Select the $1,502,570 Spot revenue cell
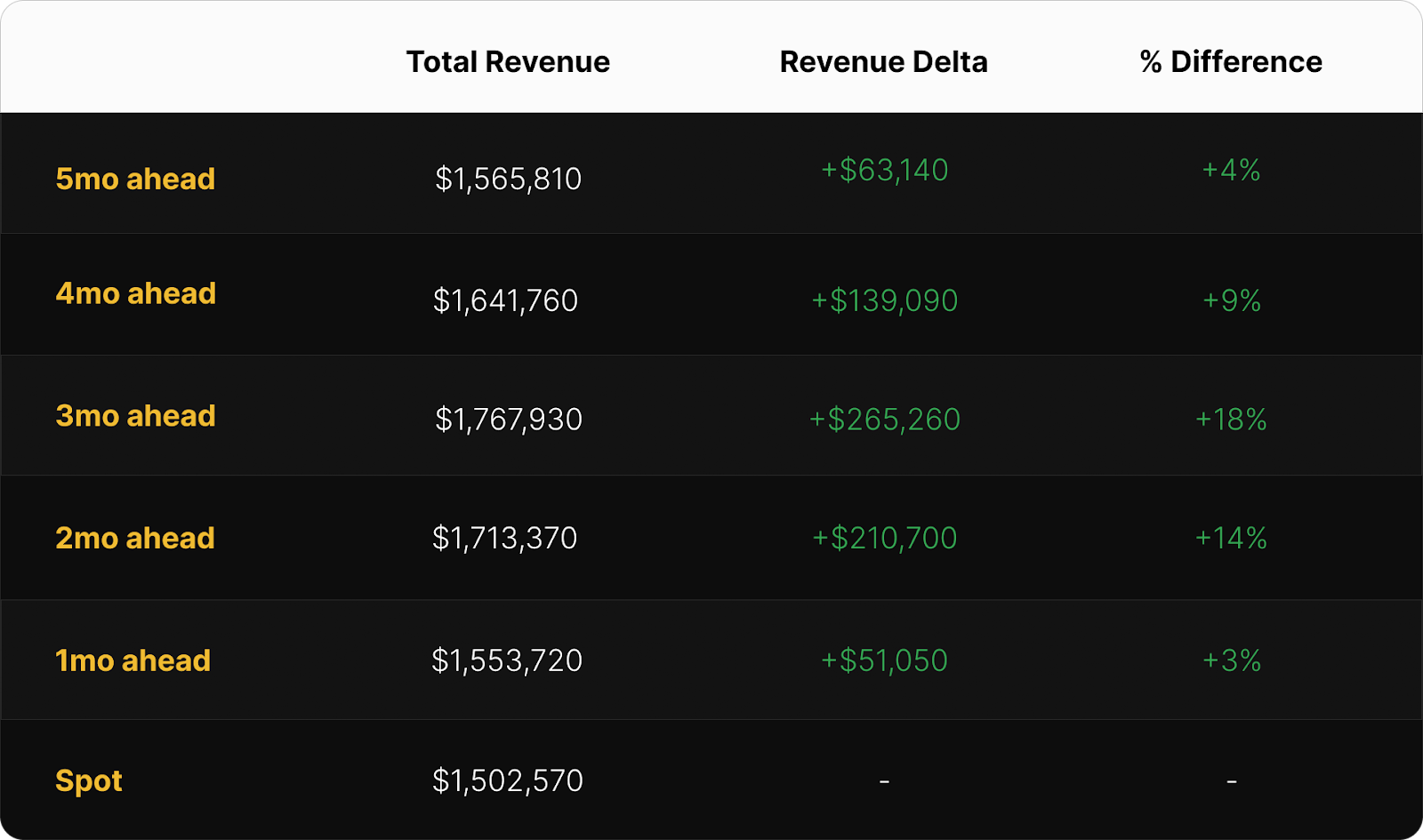Image resolution: width=1423 pixels, height=840 pixels. pyautogui.click(x=507, y=780)
